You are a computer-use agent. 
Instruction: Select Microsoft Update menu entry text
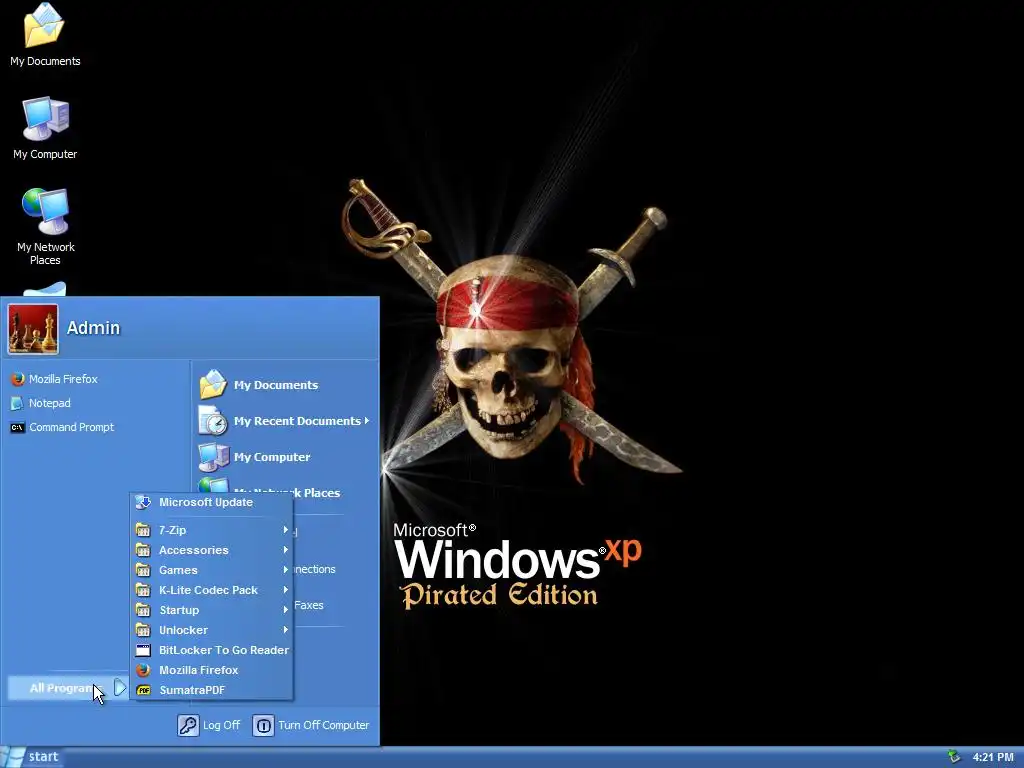click(206, 502)
